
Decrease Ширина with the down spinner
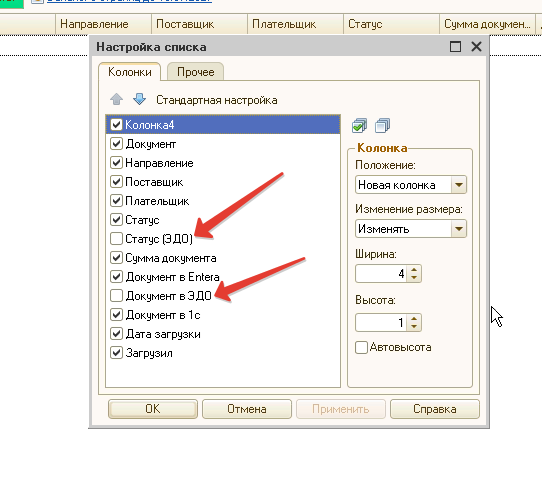click(x=414, y=278)
